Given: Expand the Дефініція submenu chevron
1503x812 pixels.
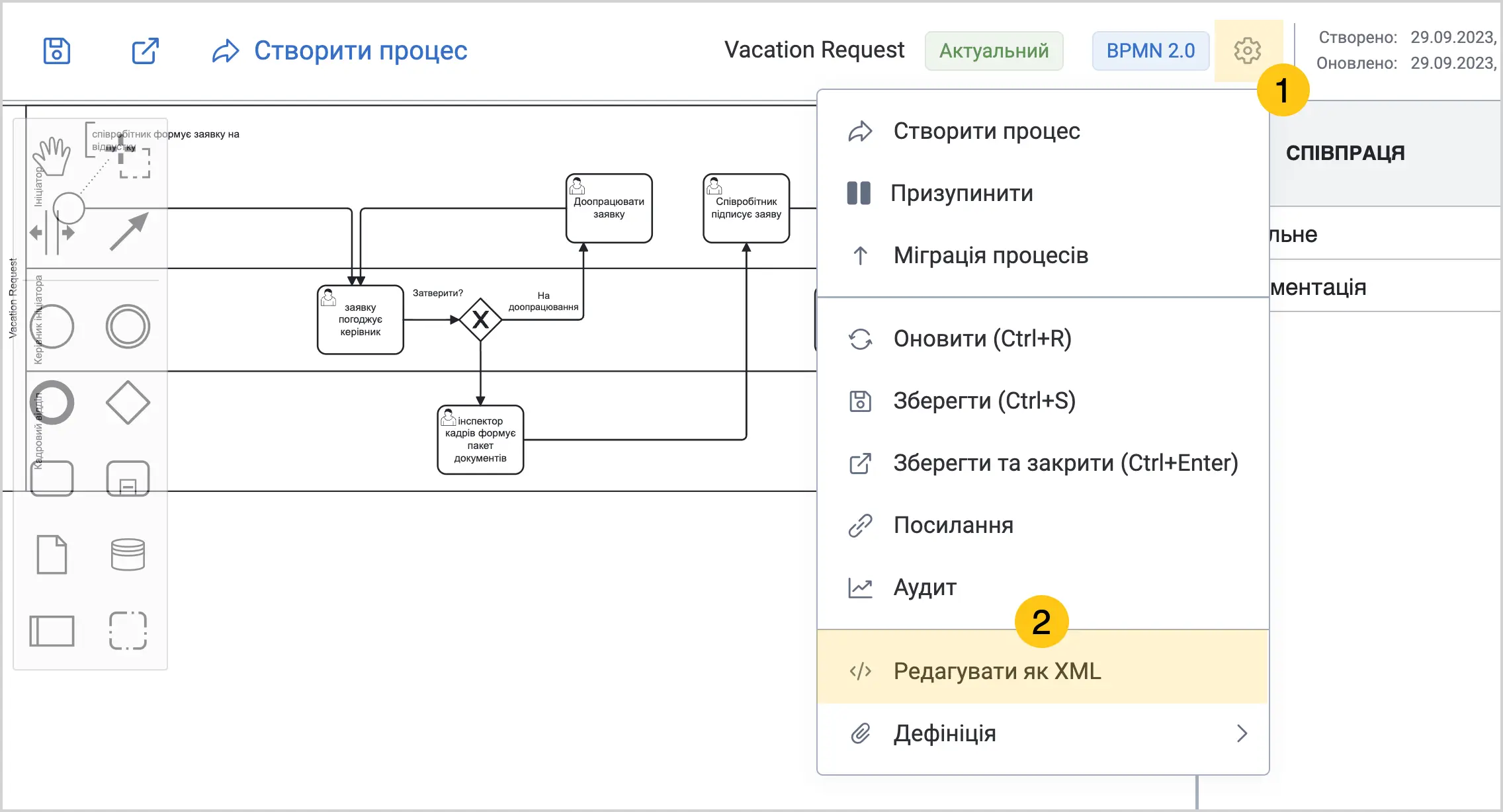Looking at the screenshot, I should tap(1242, 733).
